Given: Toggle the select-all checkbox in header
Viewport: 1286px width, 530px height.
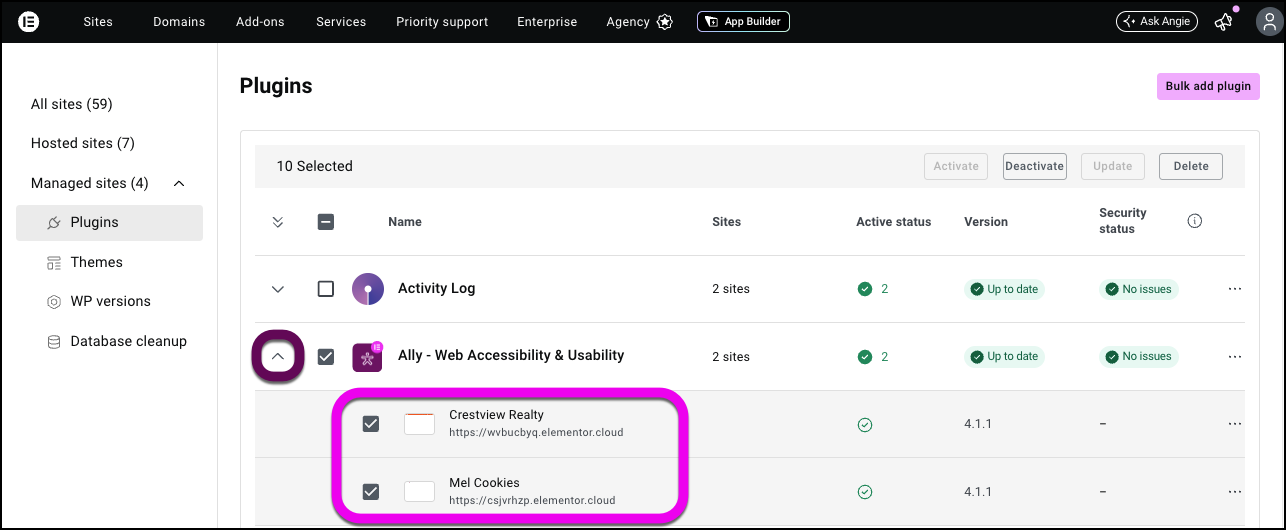Looking at the screenshot, I should pyautogui.click(x=326, y=222).
